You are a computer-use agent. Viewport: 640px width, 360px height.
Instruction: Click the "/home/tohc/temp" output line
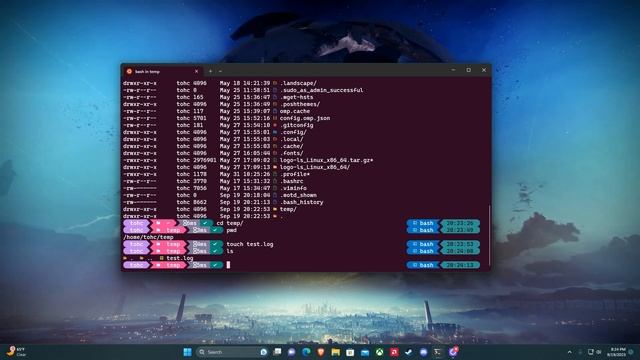point(148,237)
